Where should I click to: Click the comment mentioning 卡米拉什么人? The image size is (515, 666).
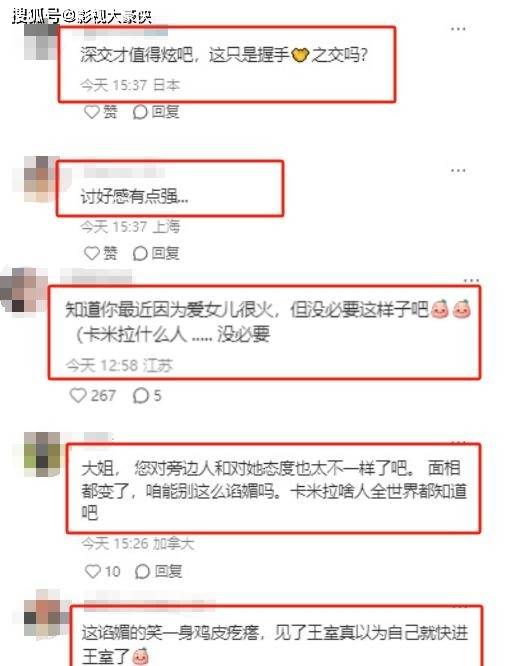coord(268,322)
